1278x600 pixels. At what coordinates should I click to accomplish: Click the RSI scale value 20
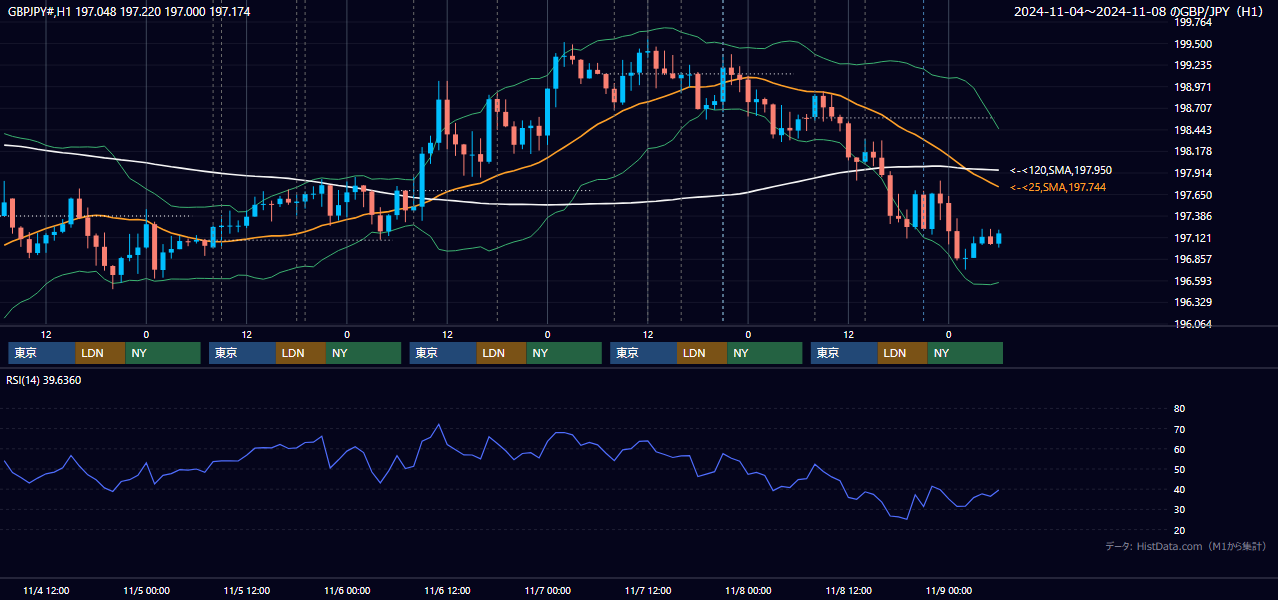tap(1179, 530)
